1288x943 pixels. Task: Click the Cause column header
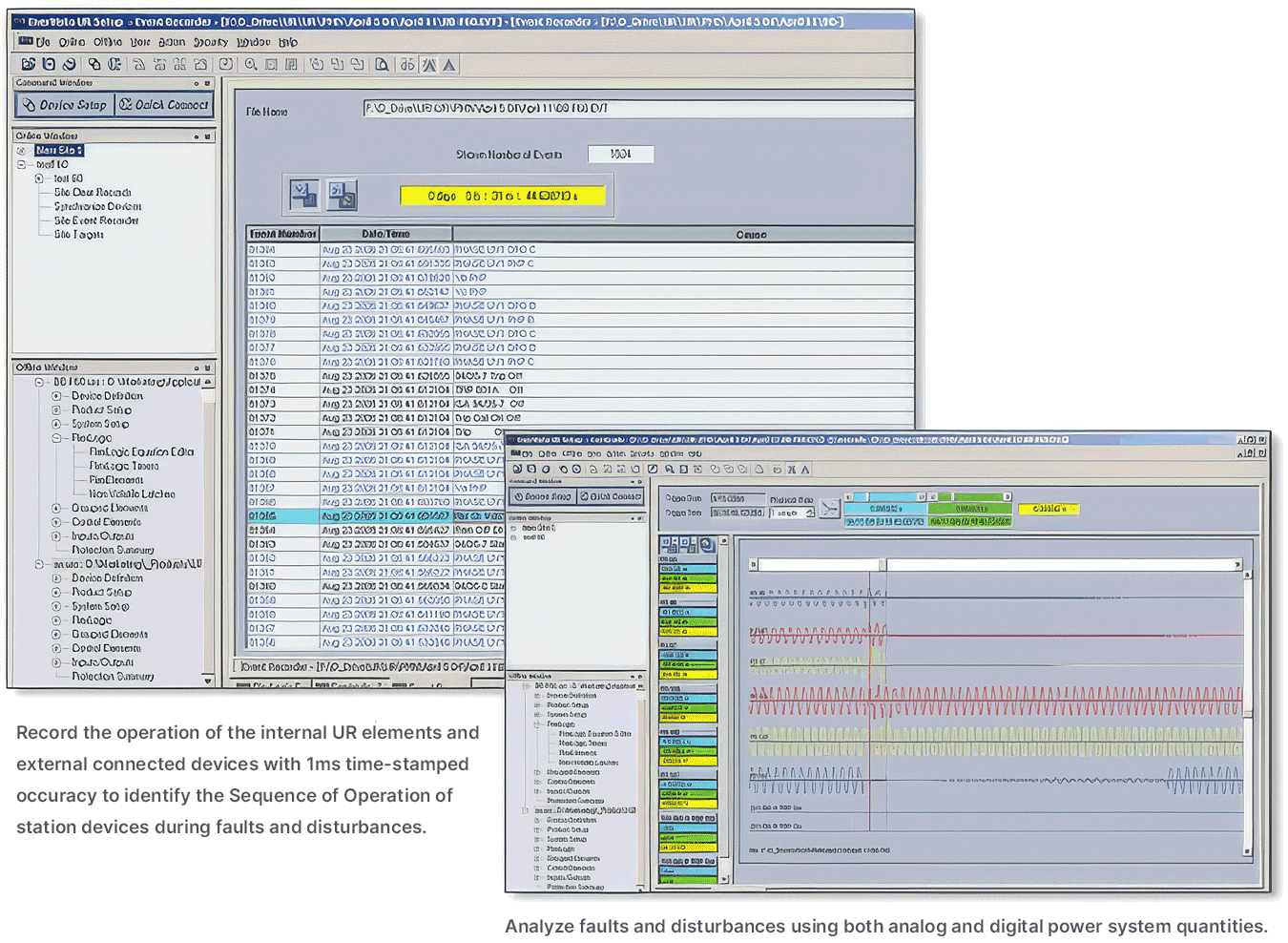(683, 234)
